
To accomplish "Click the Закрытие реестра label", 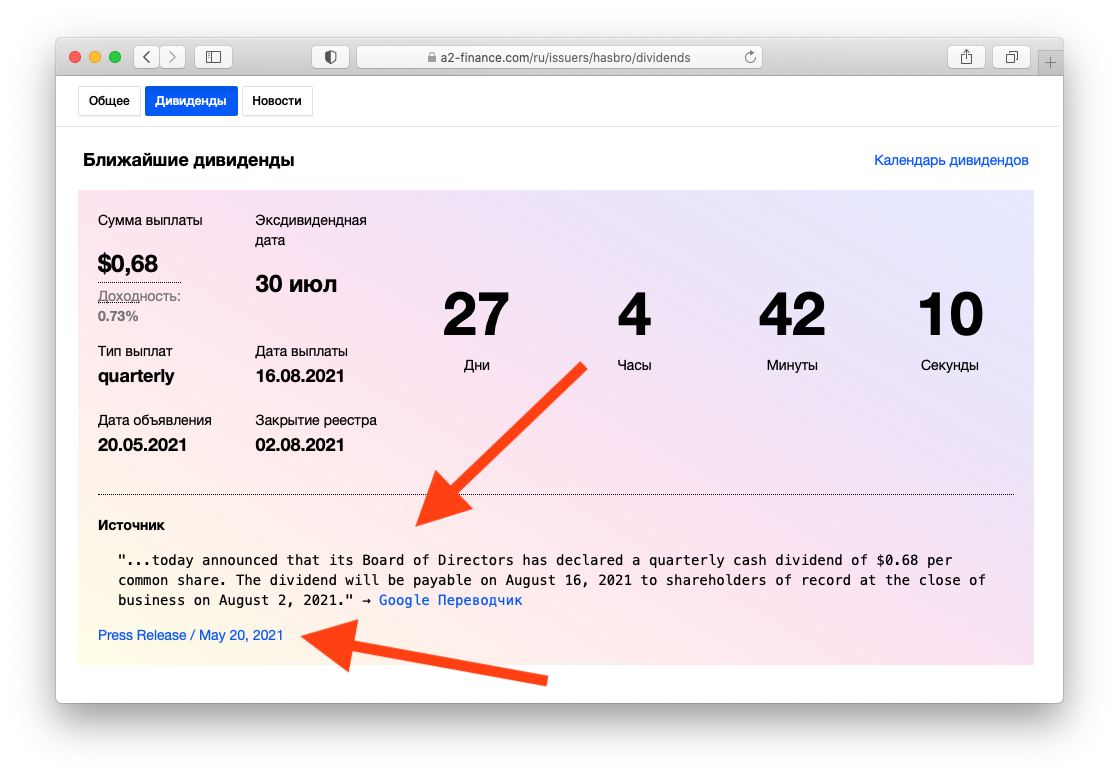I will [316, 420].
